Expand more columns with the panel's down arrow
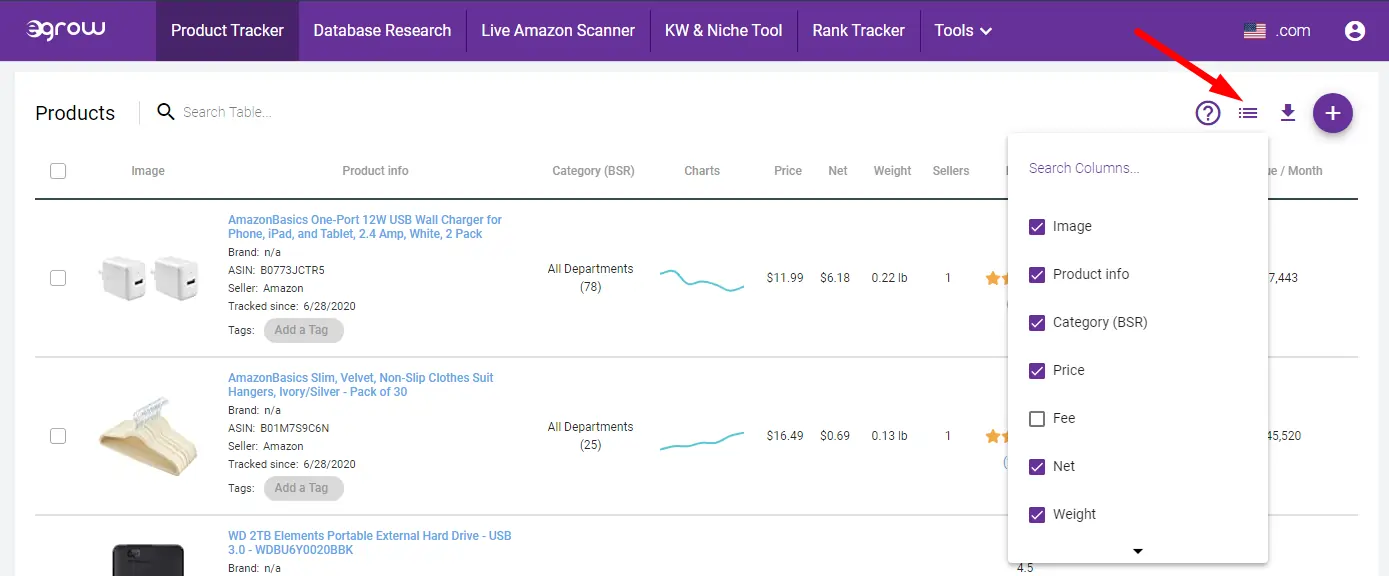 tap(1137, 550)
